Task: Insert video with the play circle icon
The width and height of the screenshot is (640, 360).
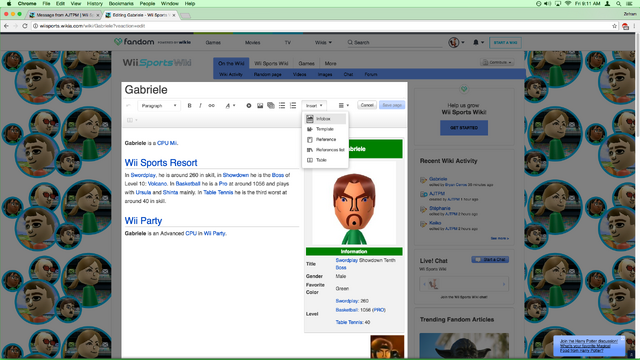Action: coord(249,106)
